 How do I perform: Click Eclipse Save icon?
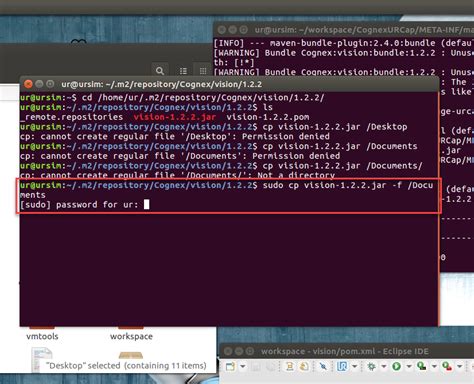[256, 366]
